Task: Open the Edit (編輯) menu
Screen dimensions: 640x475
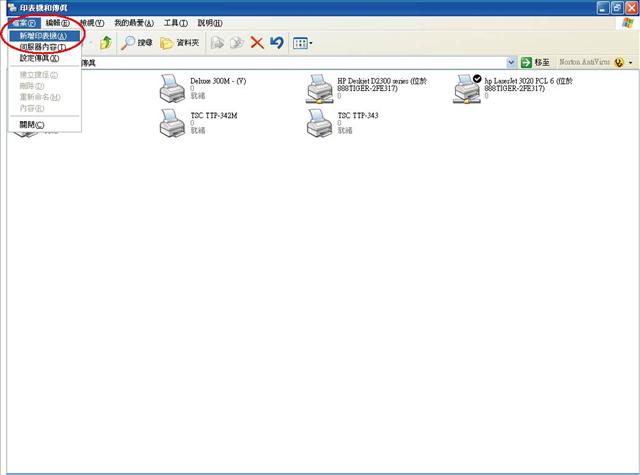Action: point(58,23)
